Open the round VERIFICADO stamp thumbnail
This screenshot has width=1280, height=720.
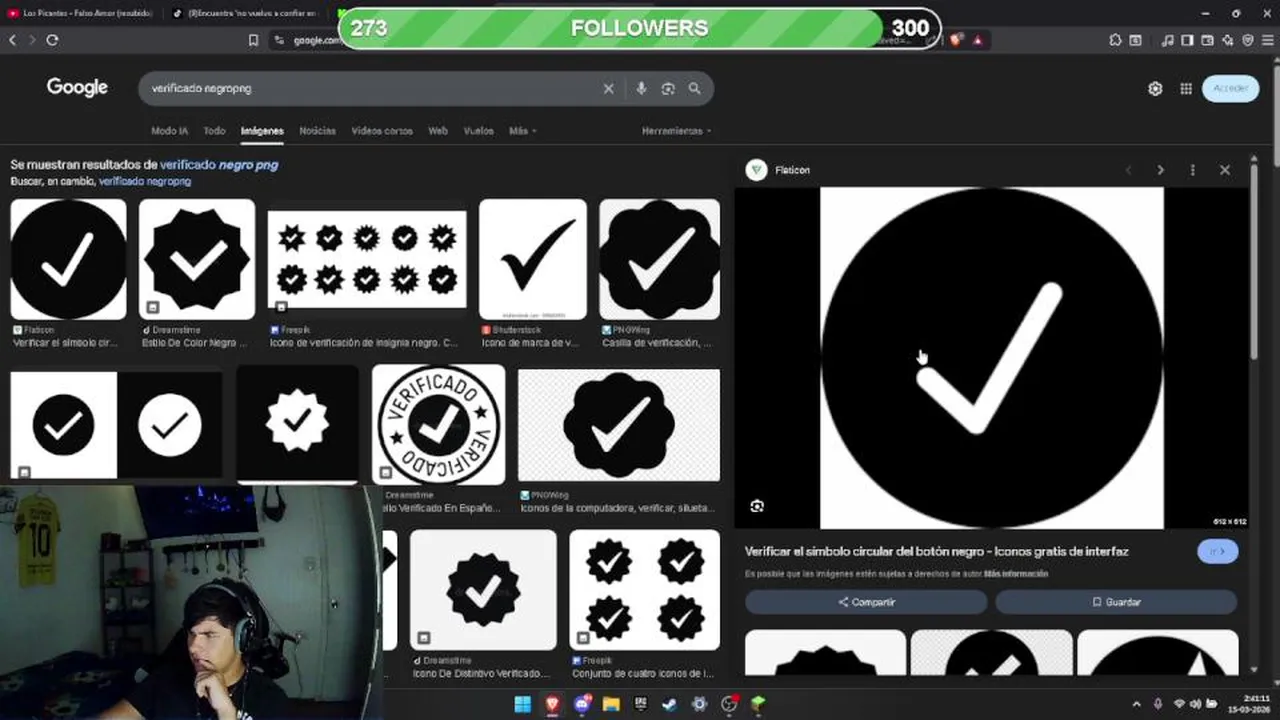(x=438, y=424)
